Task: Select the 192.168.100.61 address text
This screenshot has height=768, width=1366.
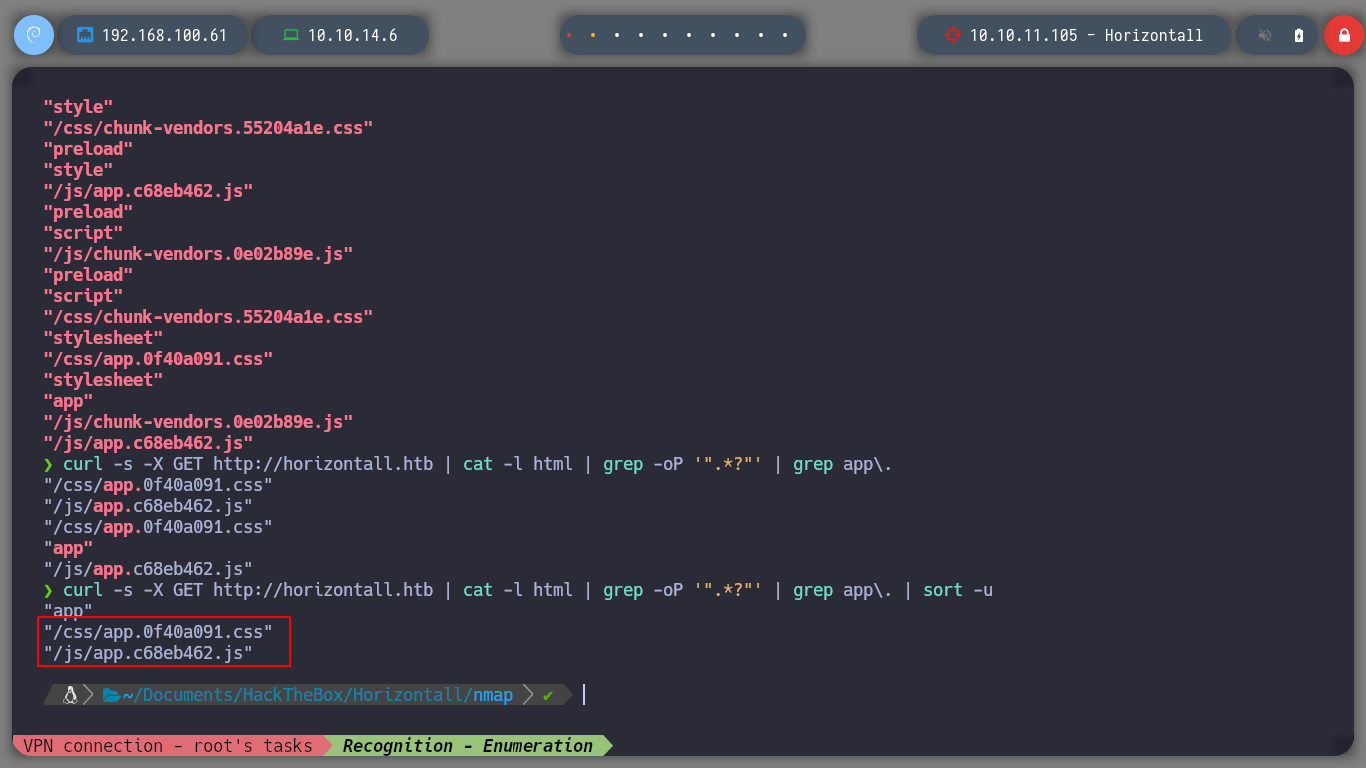Action: pos(164,35)
